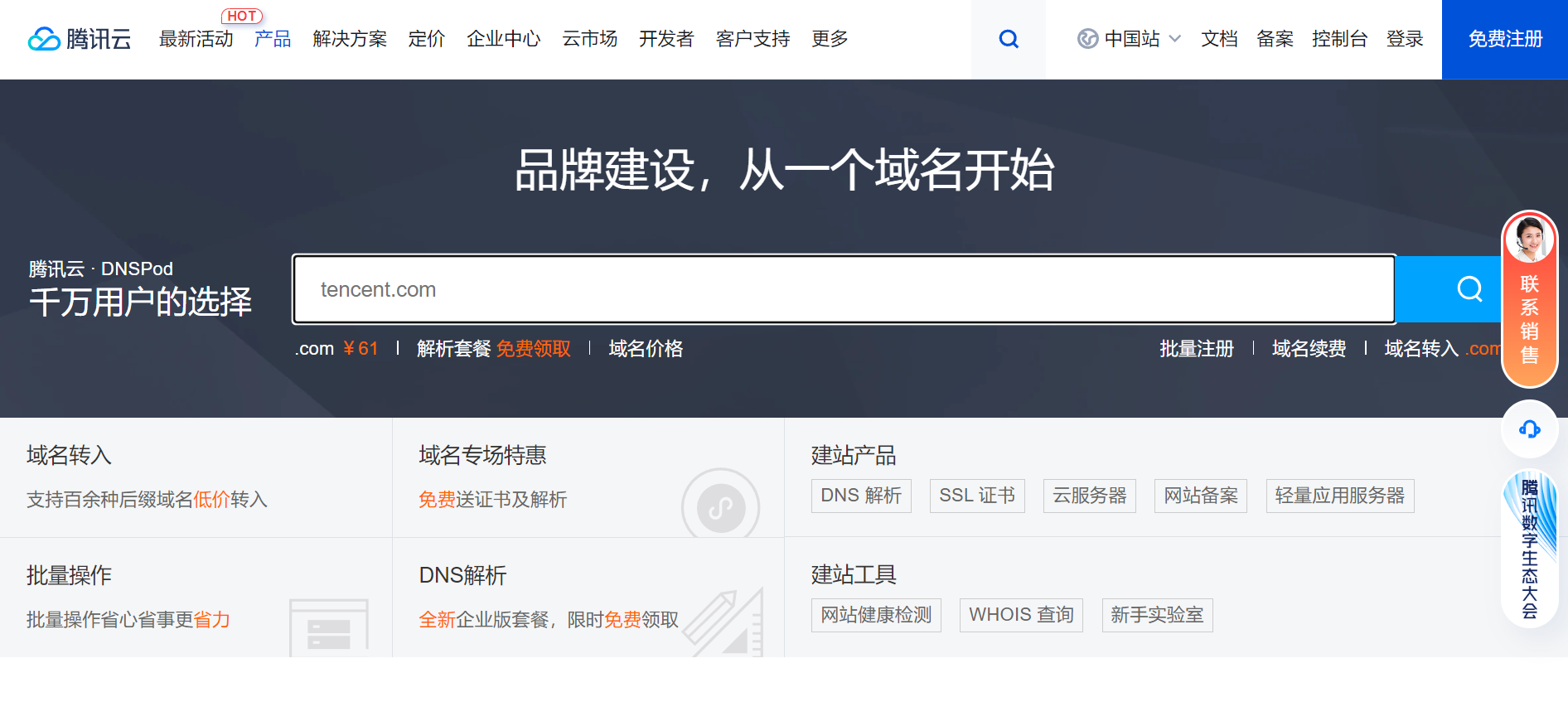Click the blue domain search button

(1449, 289)
